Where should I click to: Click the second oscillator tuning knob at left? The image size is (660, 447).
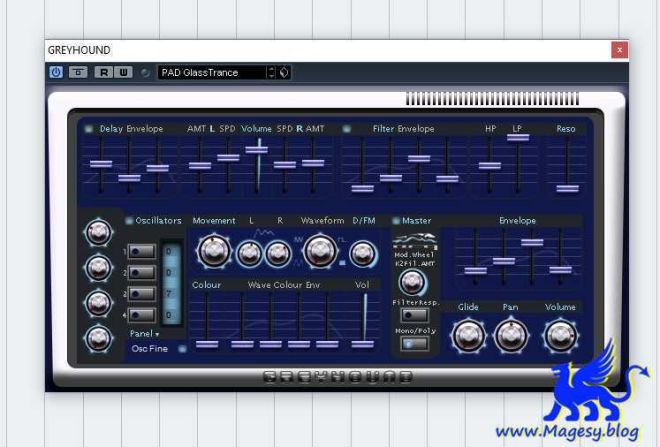click(x=98, y=268)
